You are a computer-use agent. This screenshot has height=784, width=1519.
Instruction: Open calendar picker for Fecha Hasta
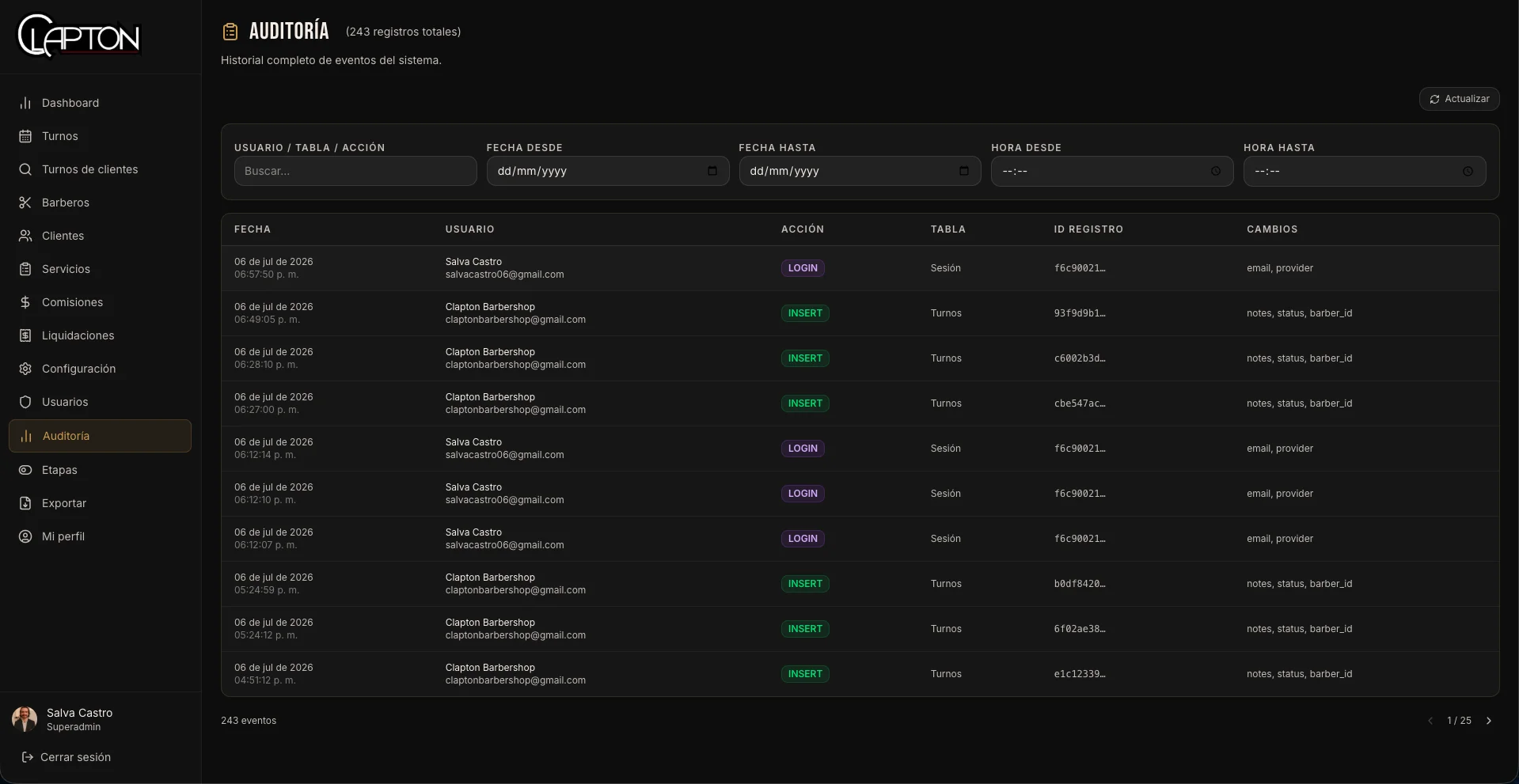[x=964, y=171]
